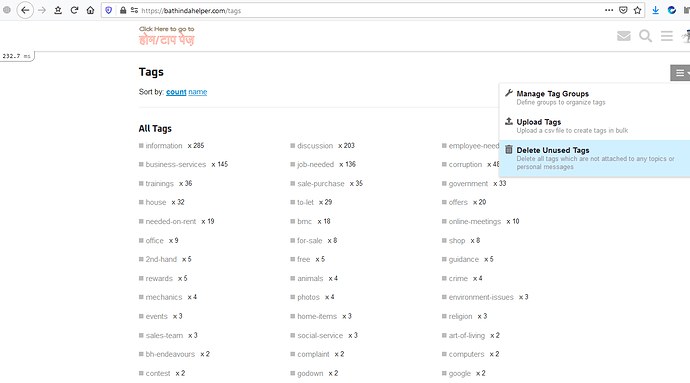Select Manage Tag Groups menu entry
Image resolution: width=690 pixels, height=383 pixels.
tap(595, 98)
